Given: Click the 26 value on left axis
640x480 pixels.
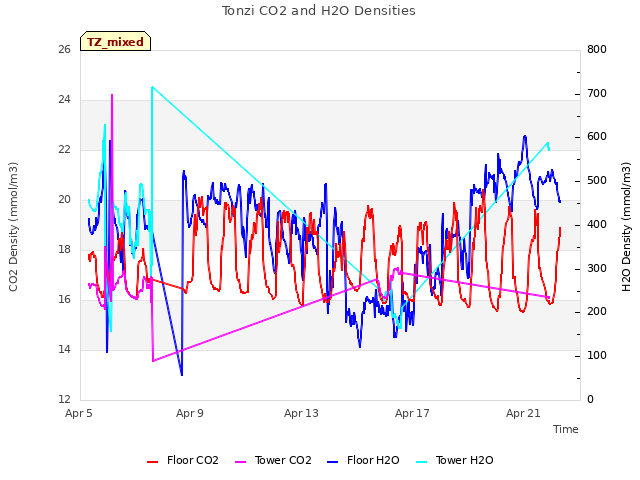Looking at the screenshot, I should tap(64, 50).
